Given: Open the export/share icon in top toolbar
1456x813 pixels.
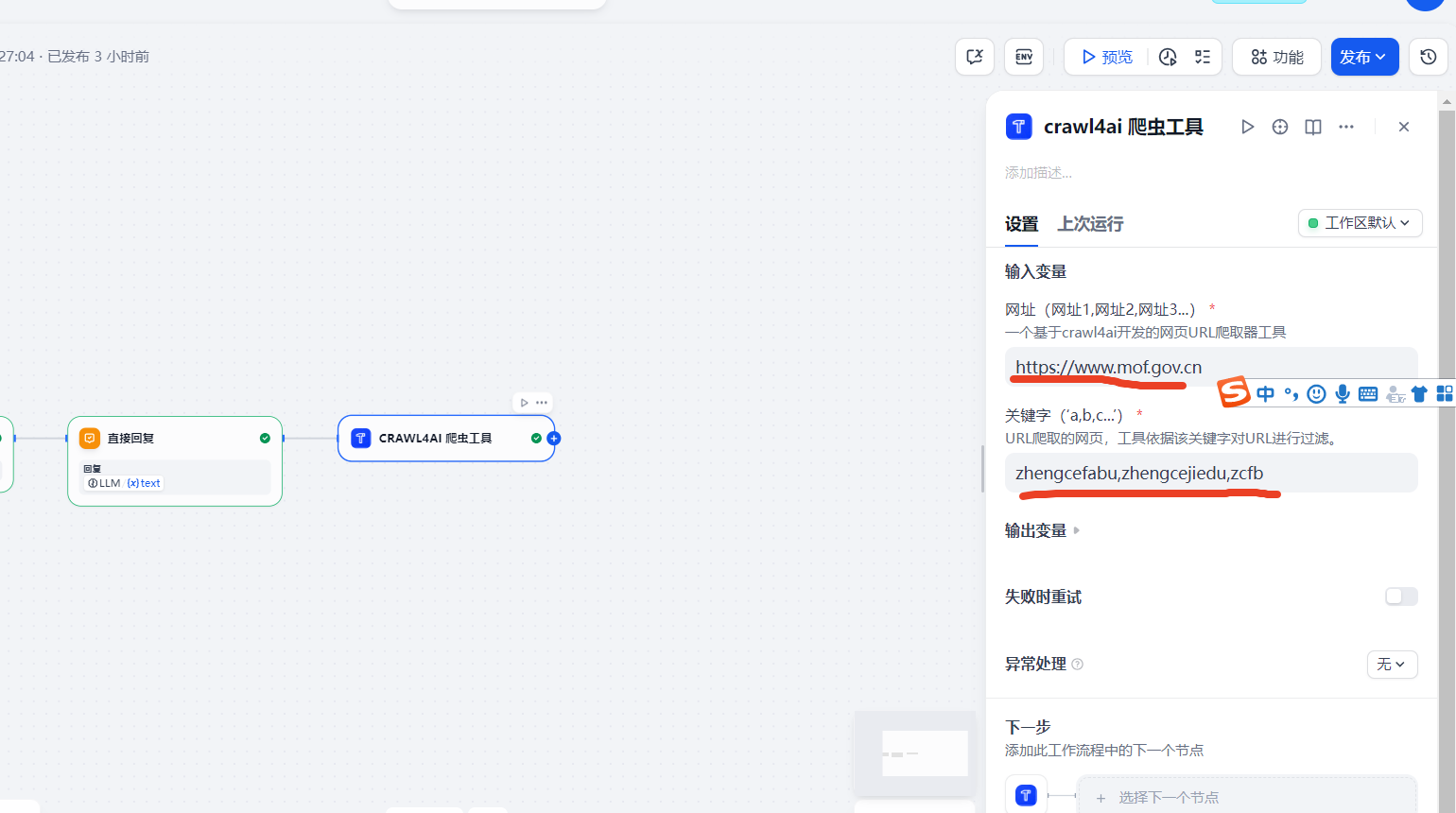Looking at the screenshot, I should pos(975,57).
